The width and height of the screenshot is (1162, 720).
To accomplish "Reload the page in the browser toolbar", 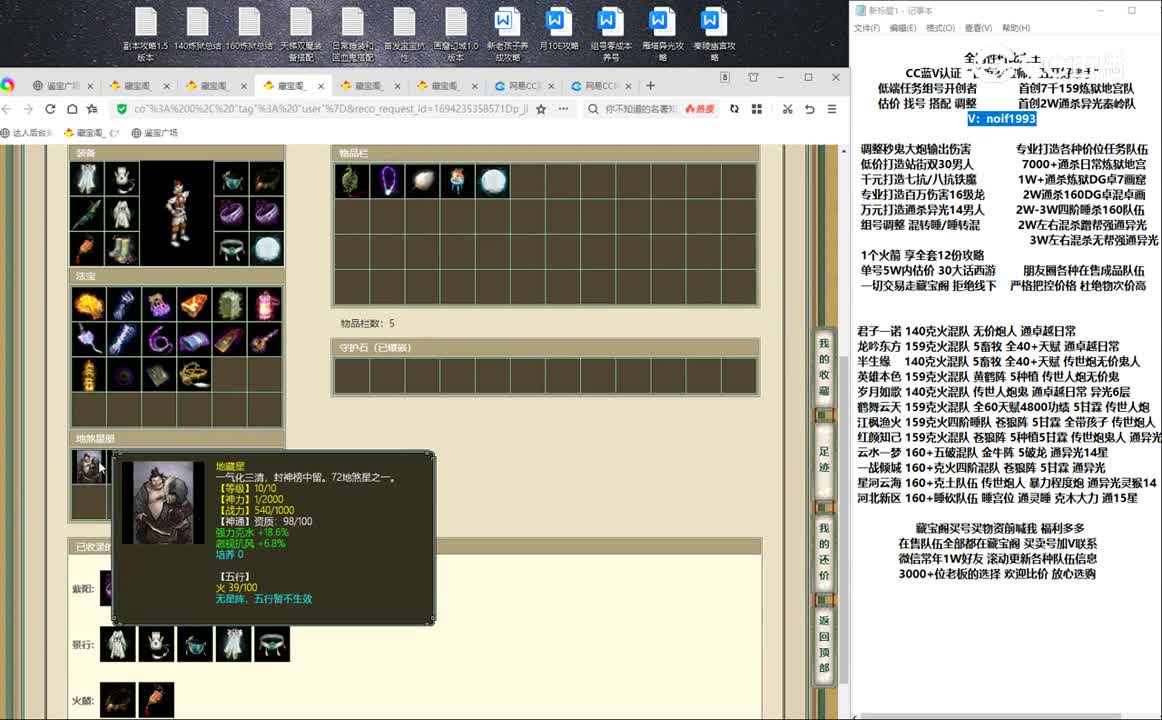I will 50,109.
